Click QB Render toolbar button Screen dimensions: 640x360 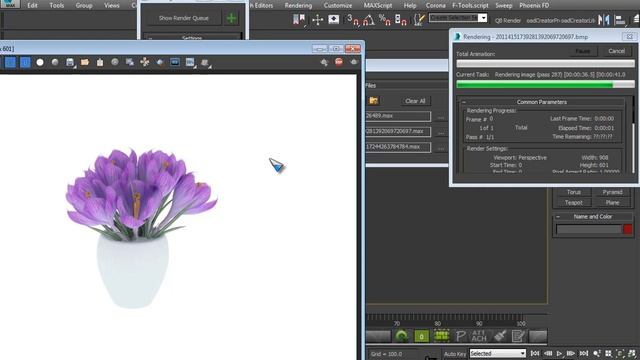(x=508, y=20)
